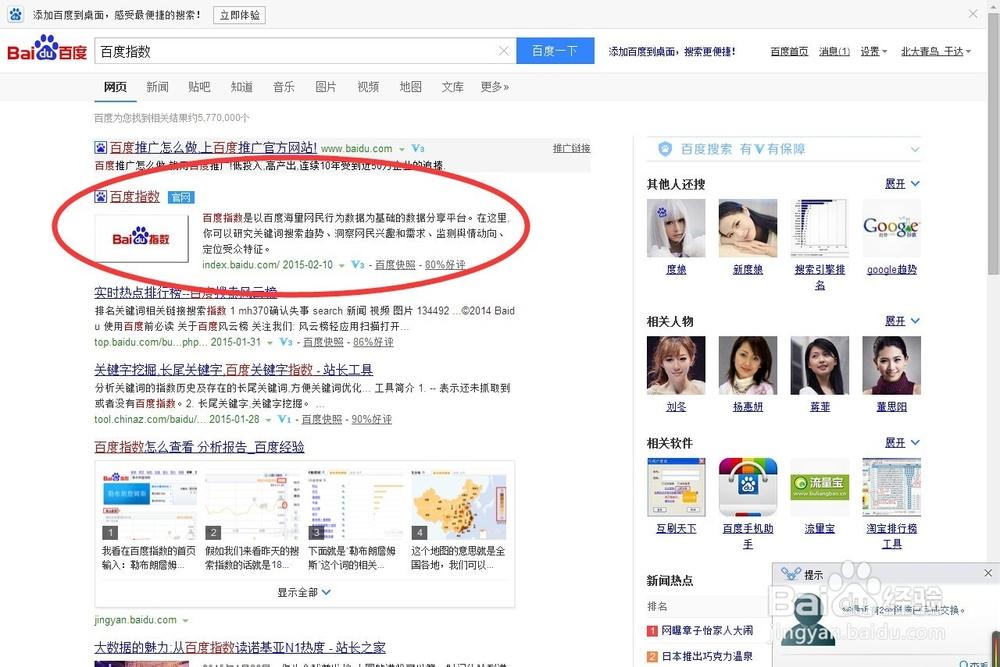Screen dimensions: 1000x667
Task: Switch to 图片 tab
Action: click(x=325, y=87)
